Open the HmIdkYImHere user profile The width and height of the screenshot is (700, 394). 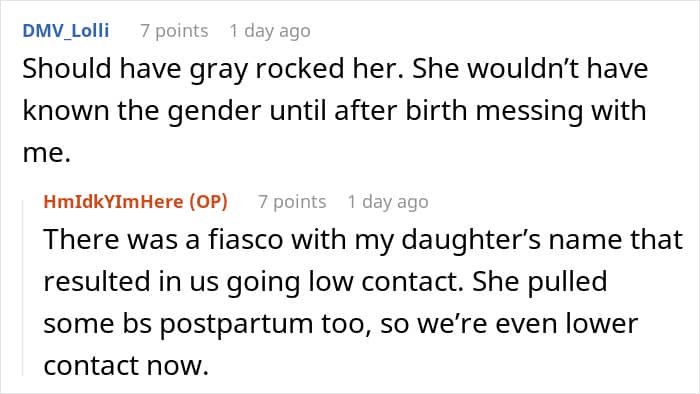coord(113,202)
